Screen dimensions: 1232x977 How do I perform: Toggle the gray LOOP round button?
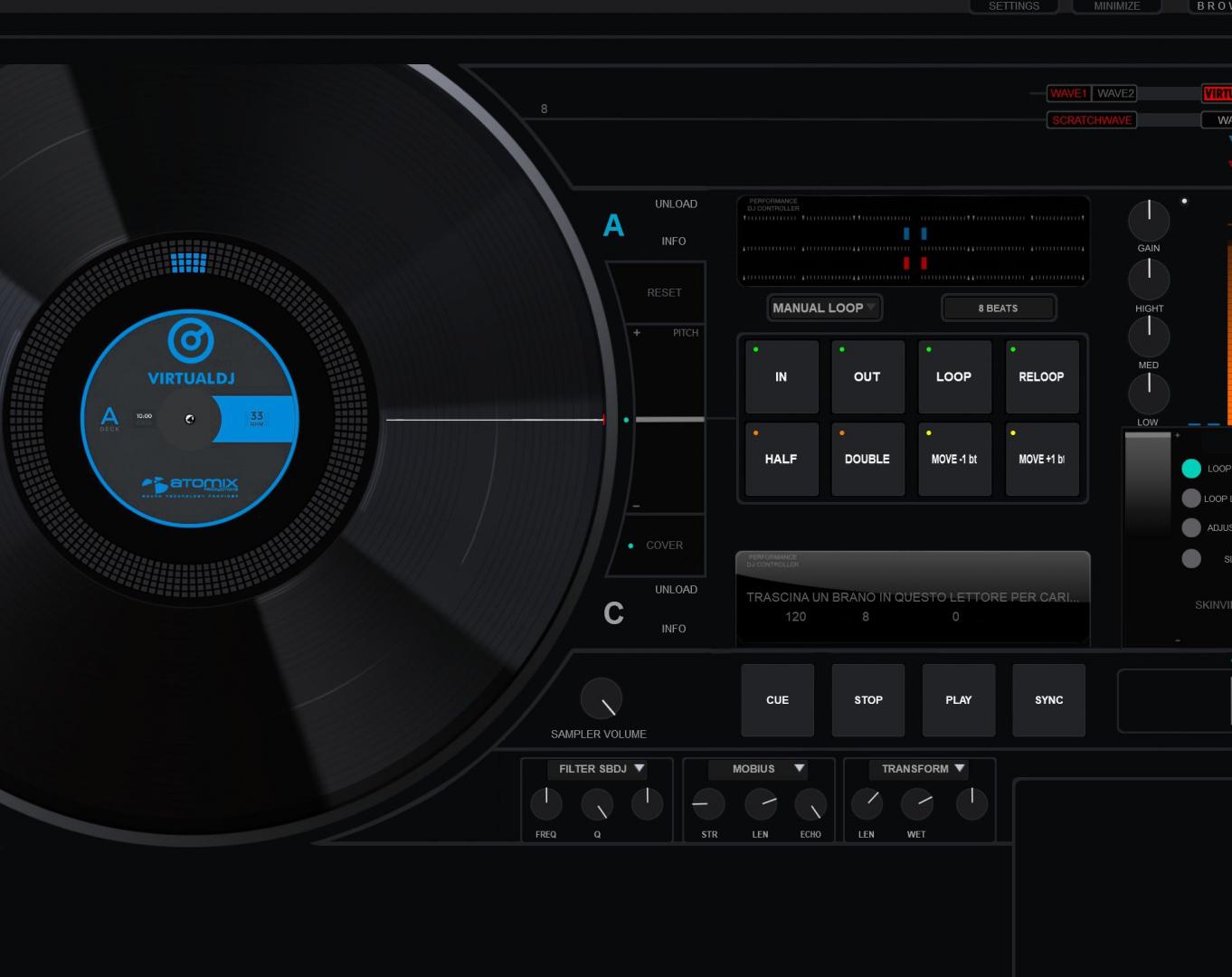1191,498
